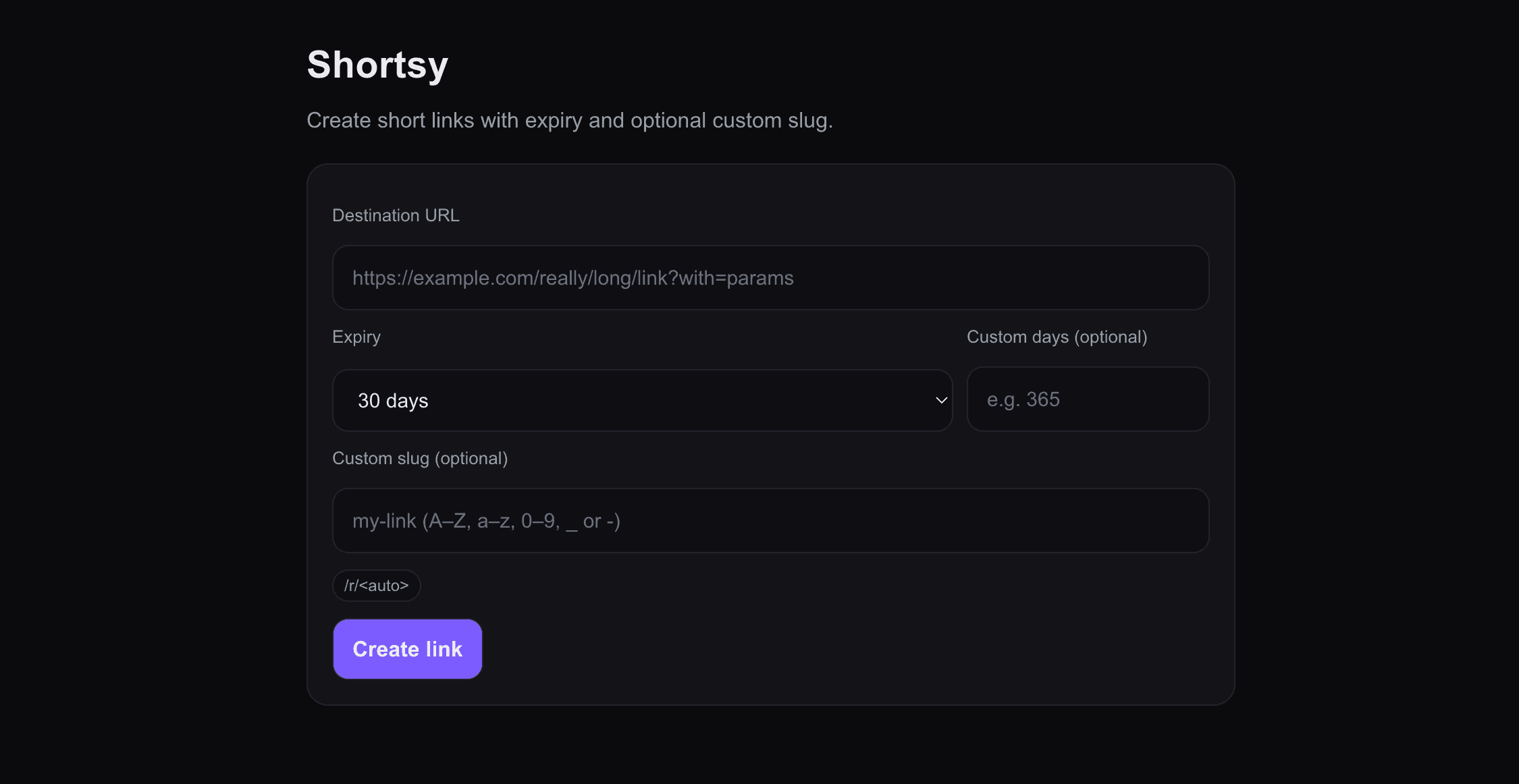
Task: Click the word 'Create' on the purple button
Action: point(386,649)
